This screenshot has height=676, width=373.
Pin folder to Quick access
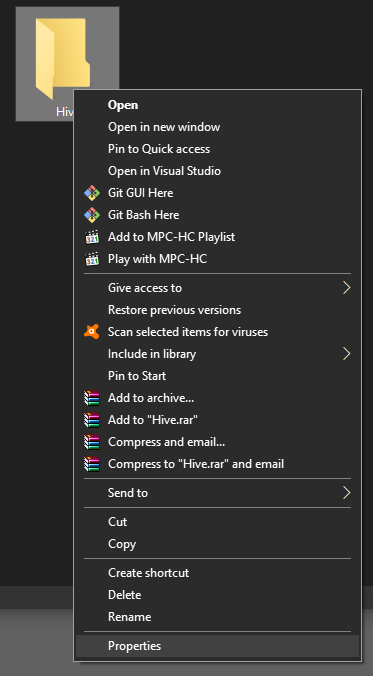click(217, 149)
